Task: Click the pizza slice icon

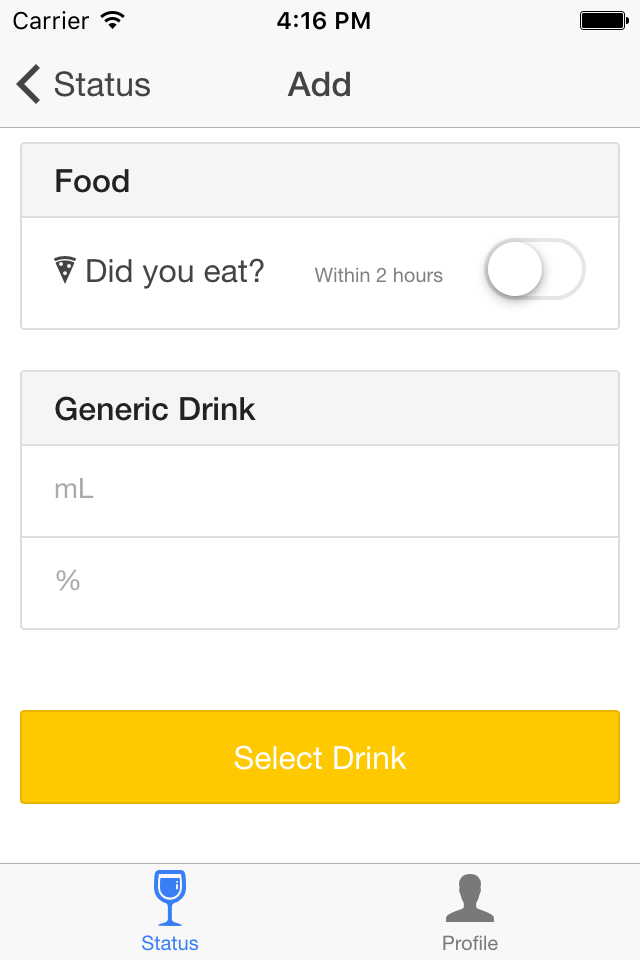Action: click(x=65, y=270)
